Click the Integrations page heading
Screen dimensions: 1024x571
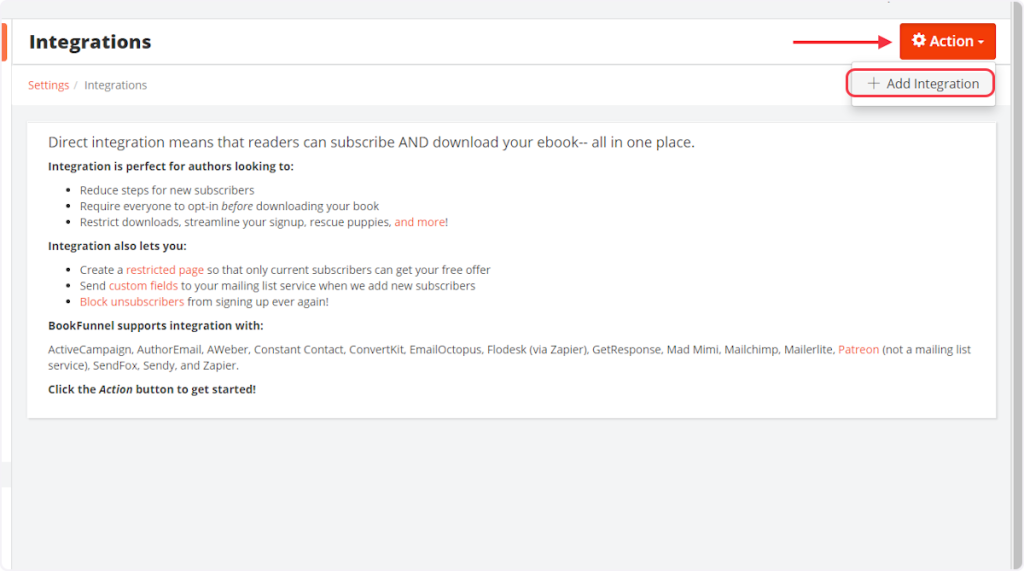[x=90, y=42]
